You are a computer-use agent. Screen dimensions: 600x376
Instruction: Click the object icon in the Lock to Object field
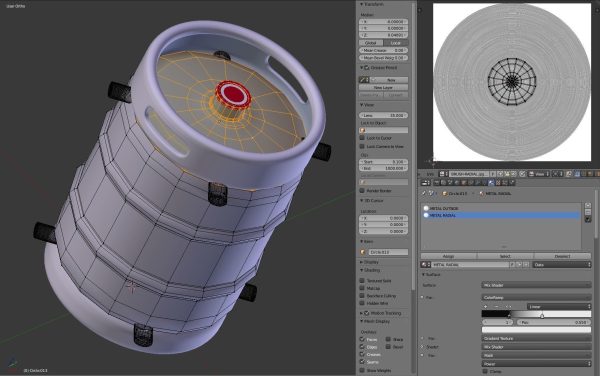[363, 130]
